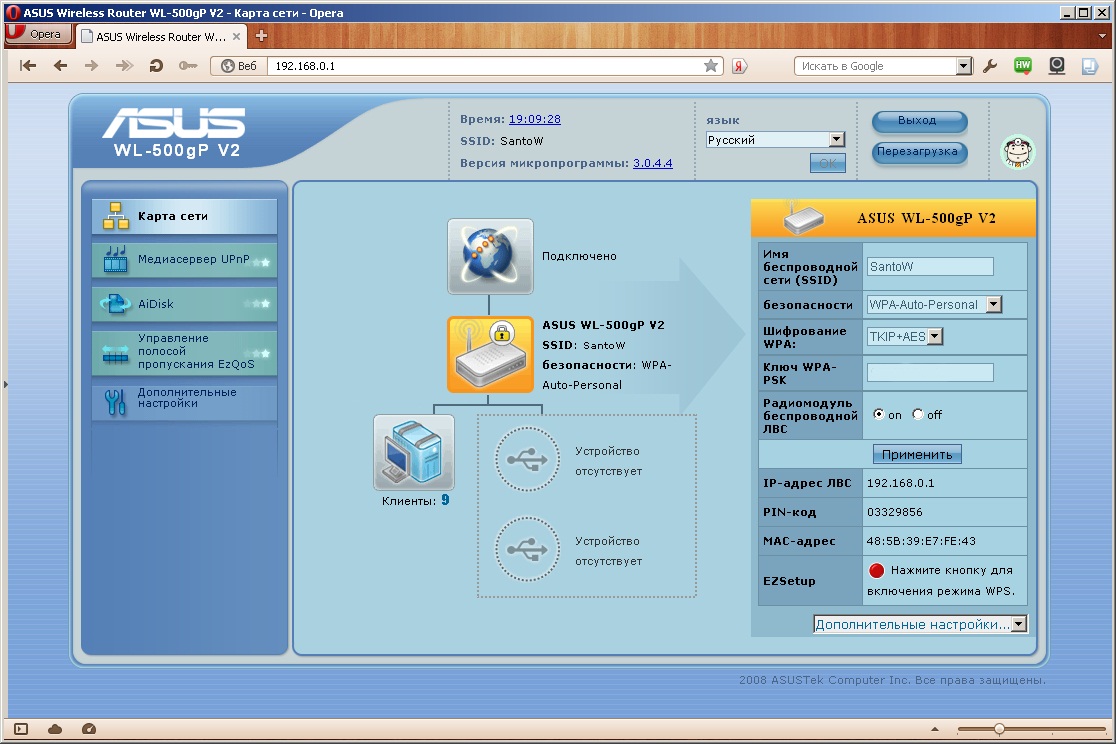Click the bookmark star in address bar

point(710,66)
